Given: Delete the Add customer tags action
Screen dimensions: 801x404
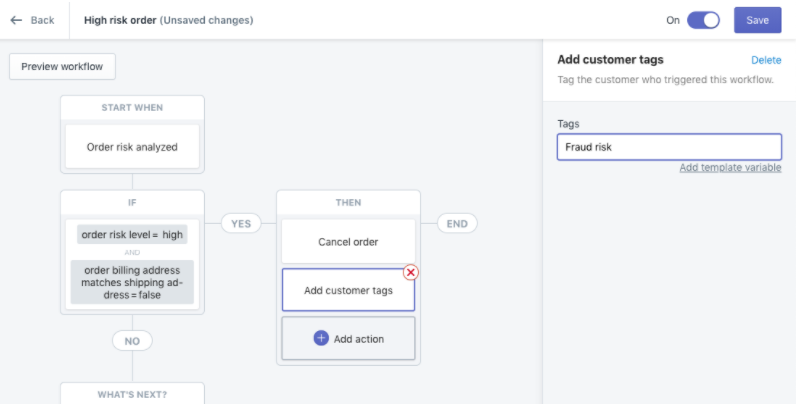Looking at the screenshot, I should (x=766, y=60).
